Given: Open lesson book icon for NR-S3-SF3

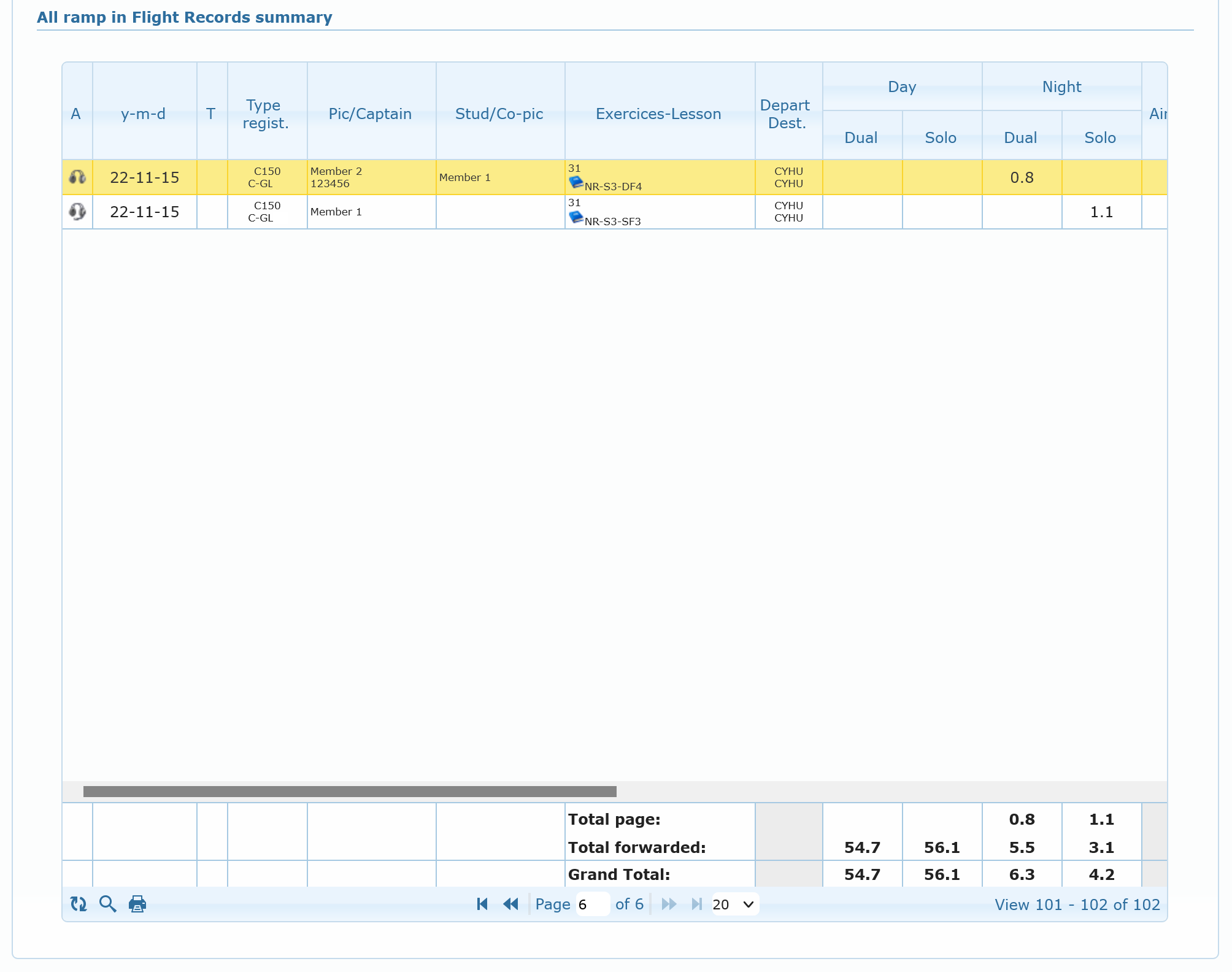Looking at the screenshot, I should (x=576, y=217).
